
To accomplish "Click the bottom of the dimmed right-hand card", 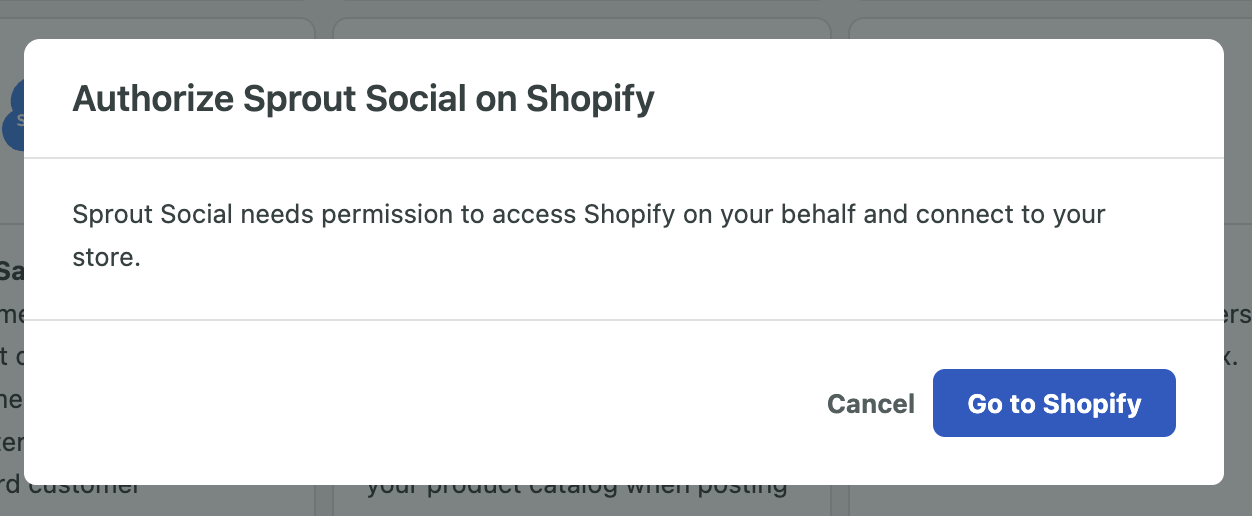I will (1050, 500).
